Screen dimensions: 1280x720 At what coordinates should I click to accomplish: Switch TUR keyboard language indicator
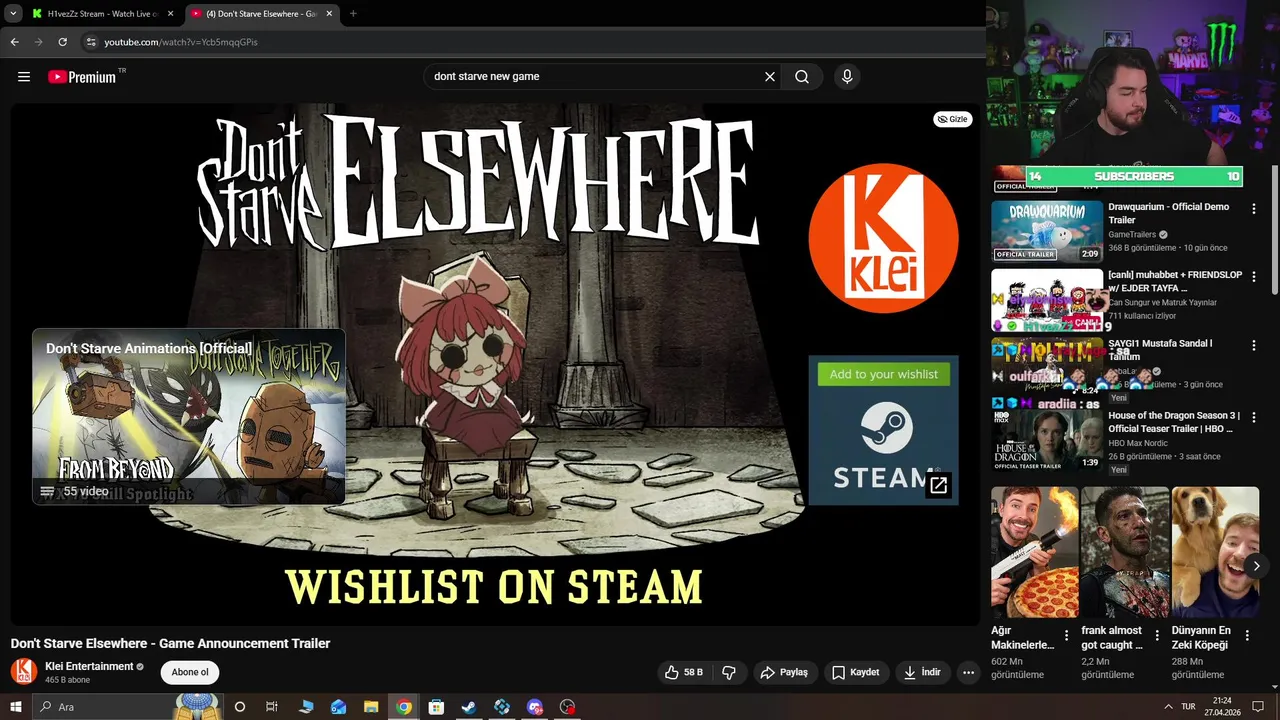pos(1188,707)
